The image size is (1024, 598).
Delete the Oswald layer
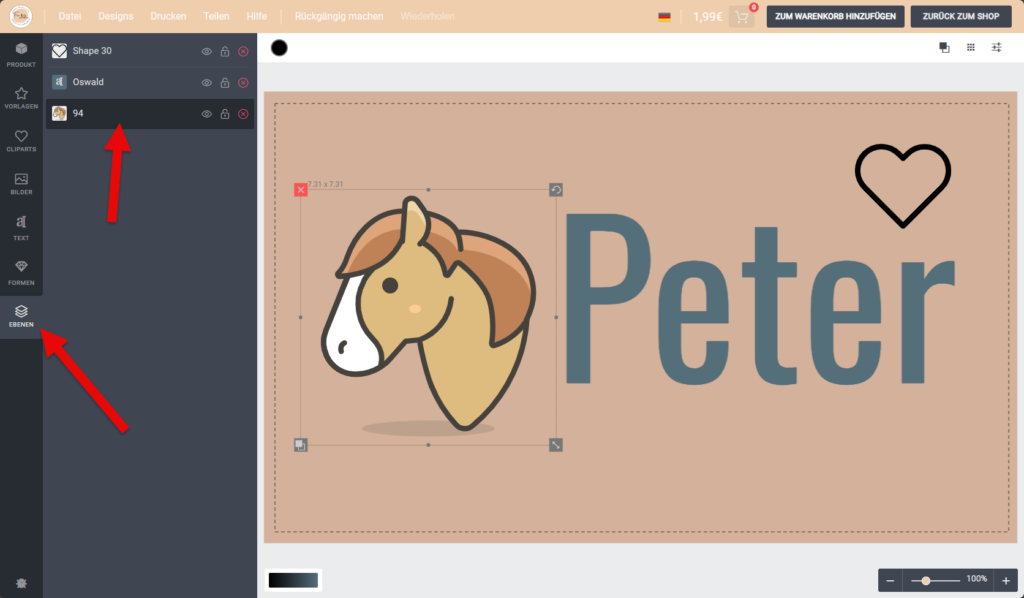(x=243, y=83)
